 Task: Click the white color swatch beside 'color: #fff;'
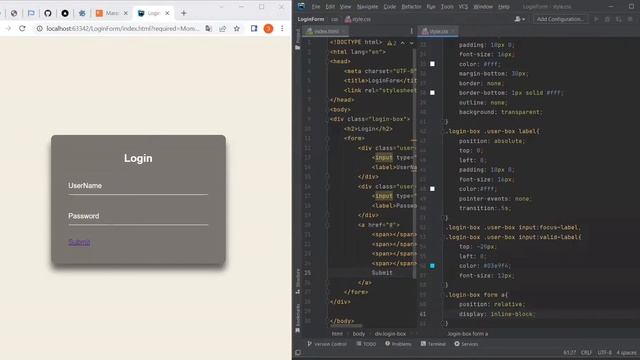(x=432, y=64)
